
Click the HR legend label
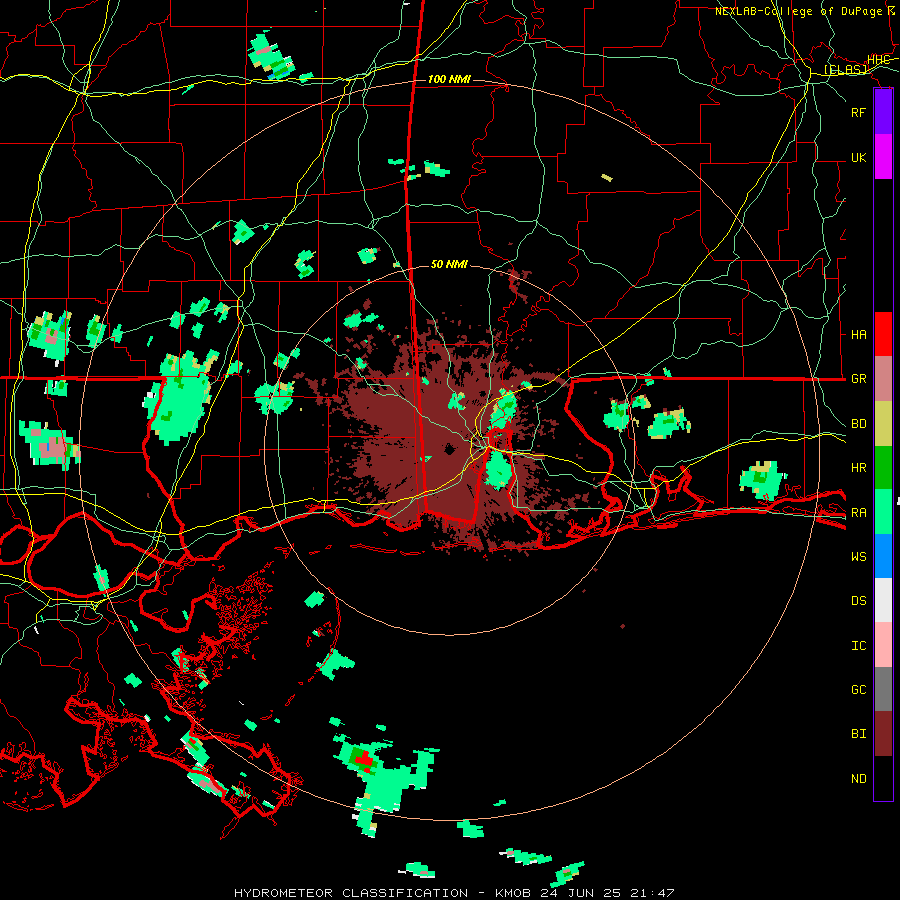(858, 468)
